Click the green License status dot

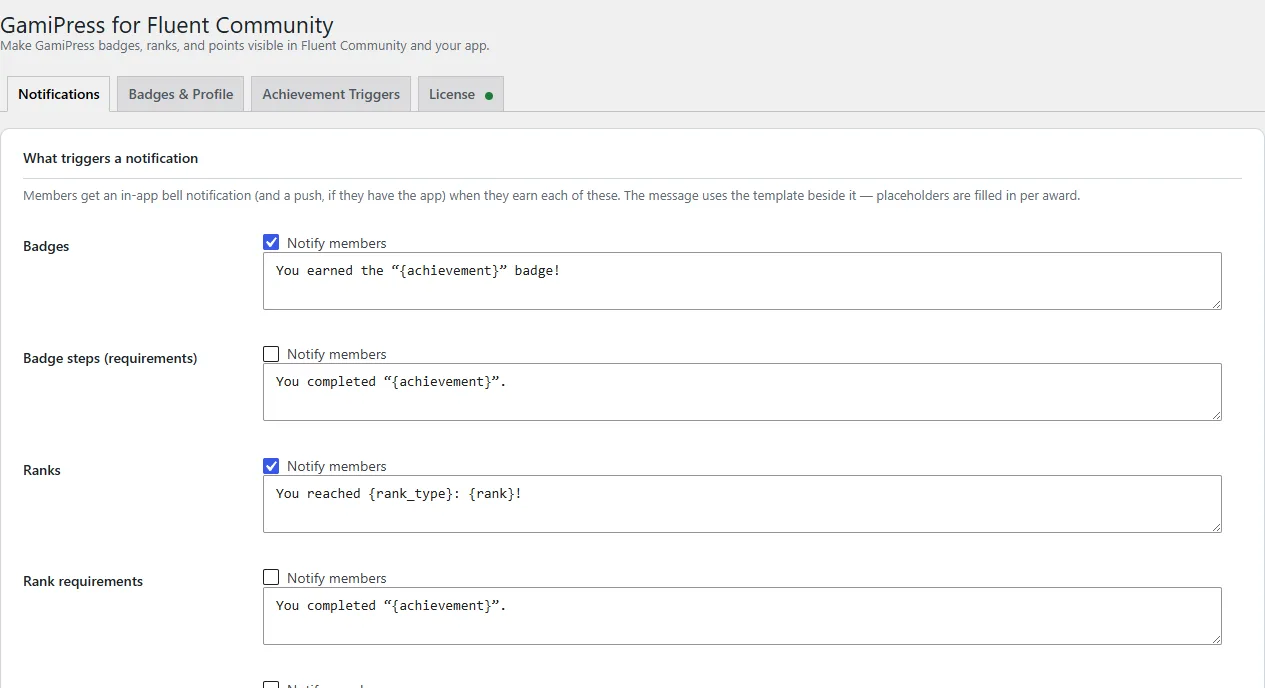click(489, 96)
